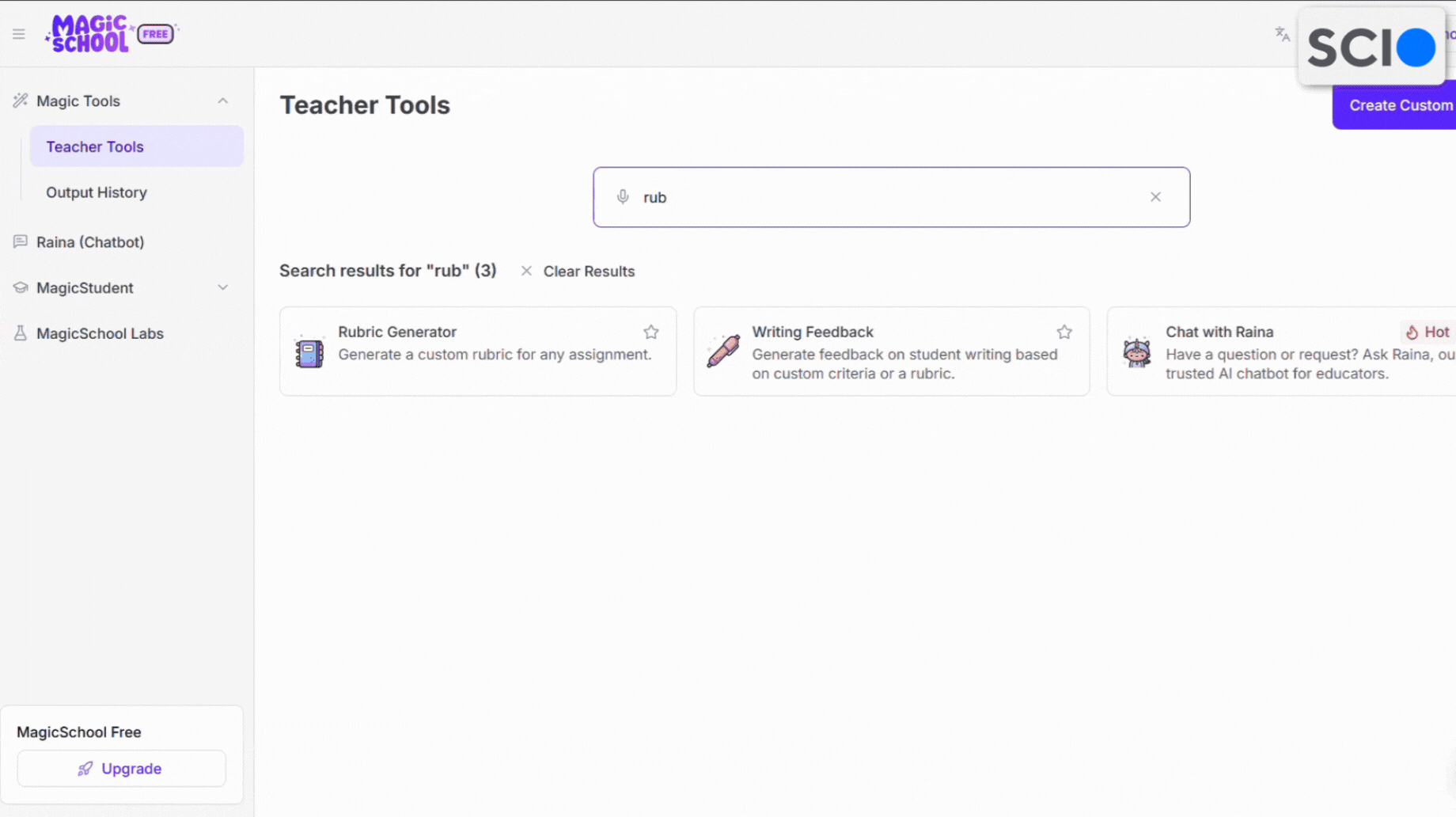Click the MagicSchool Free label
Screen dimensions: 1456x817
(79, 732)
